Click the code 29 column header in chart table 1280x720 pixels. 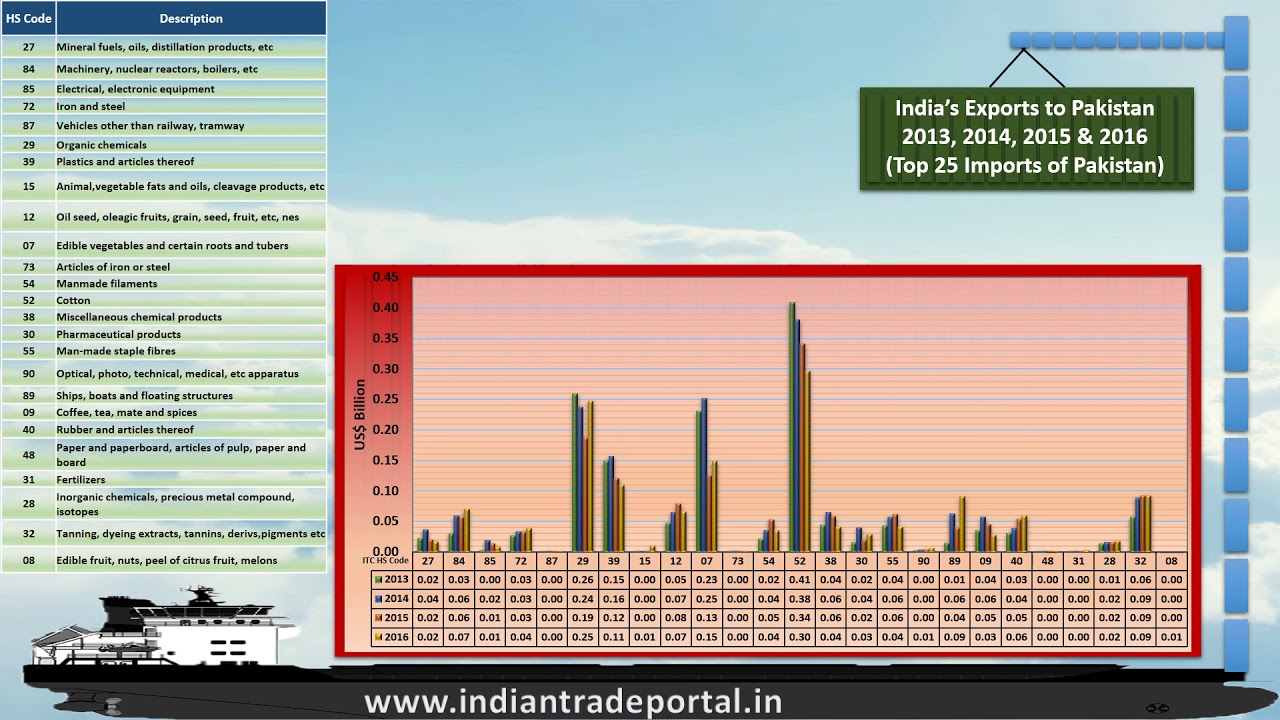583,561
